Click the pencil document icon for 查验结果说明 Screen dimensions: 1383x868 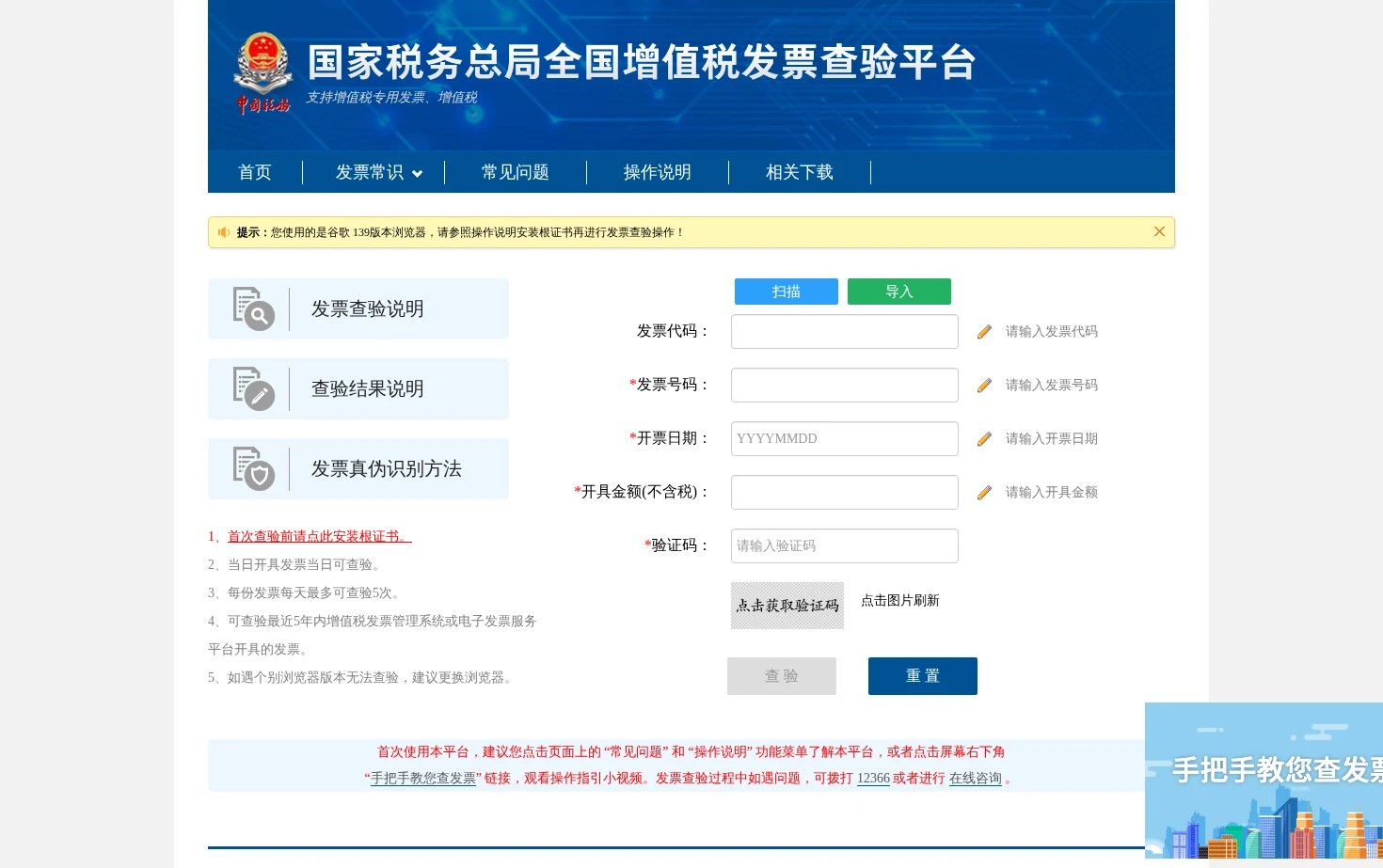[x=254, y=389]
